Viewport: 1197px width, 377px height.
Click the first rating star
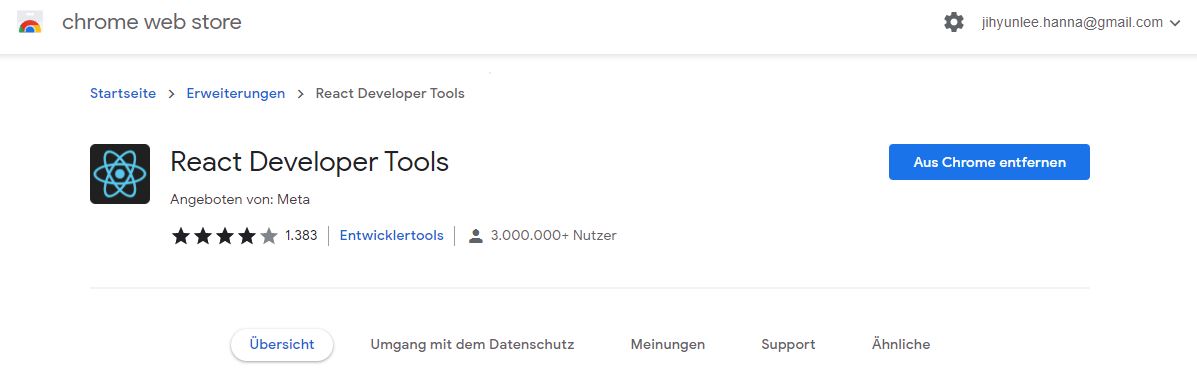click(x=180, y=236)
